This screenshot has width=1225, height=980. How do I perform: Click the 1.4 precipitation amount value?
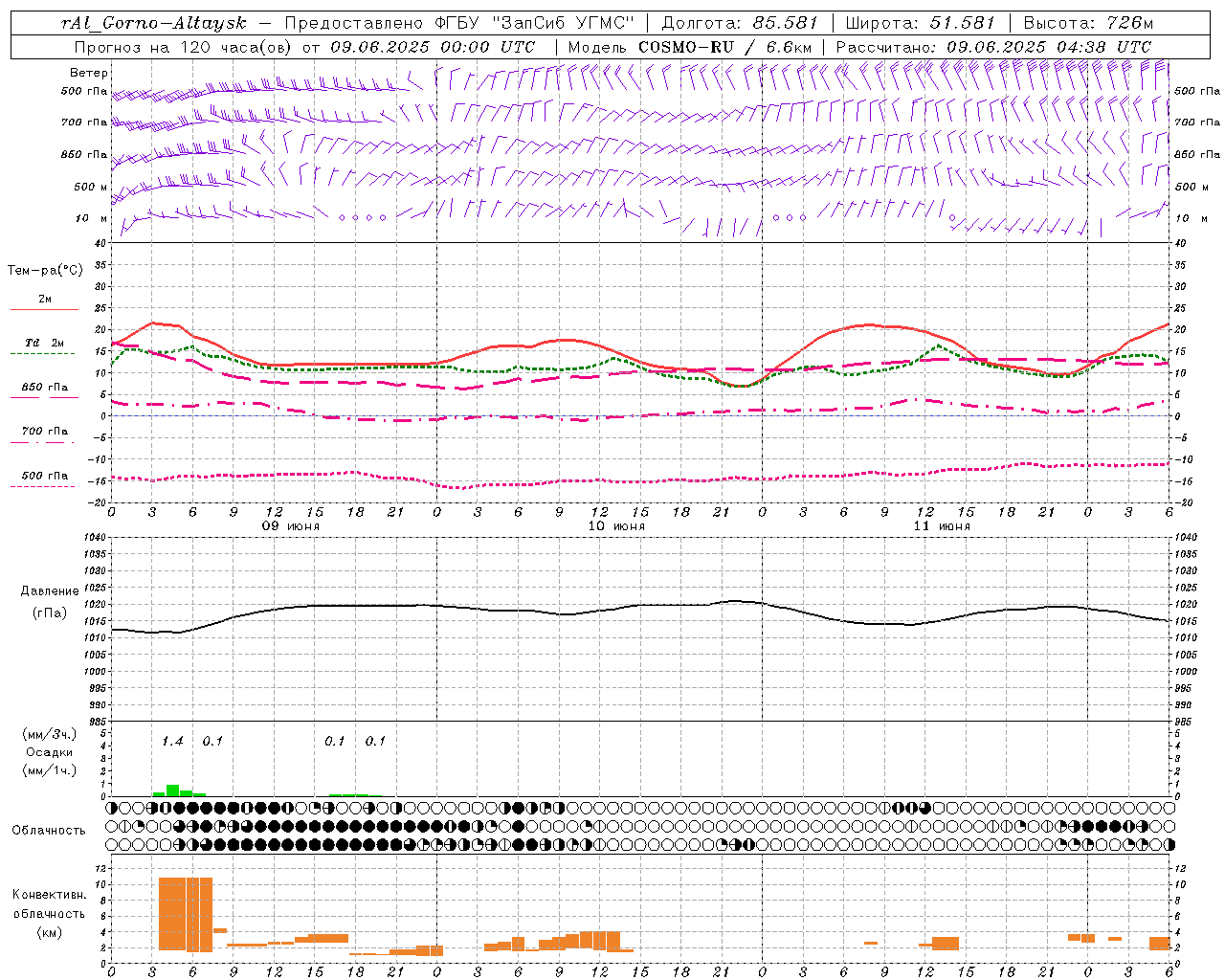click(x=172, y=742)
